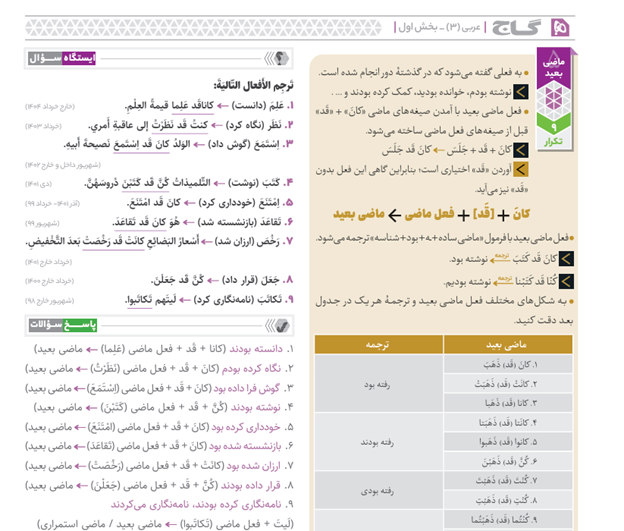Click table row '۸. کُنتِ (قَد) ذَهَبتِ'
Viewport: 624px width, 531px height.
click(x=508, y=500)
